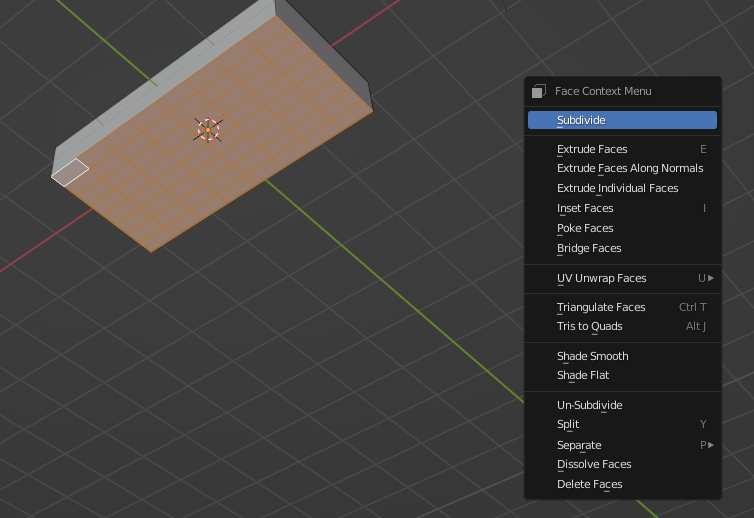Click Dissolve Faces
The width and height of the screenshot is (754, 518).
tap(622, 464)
